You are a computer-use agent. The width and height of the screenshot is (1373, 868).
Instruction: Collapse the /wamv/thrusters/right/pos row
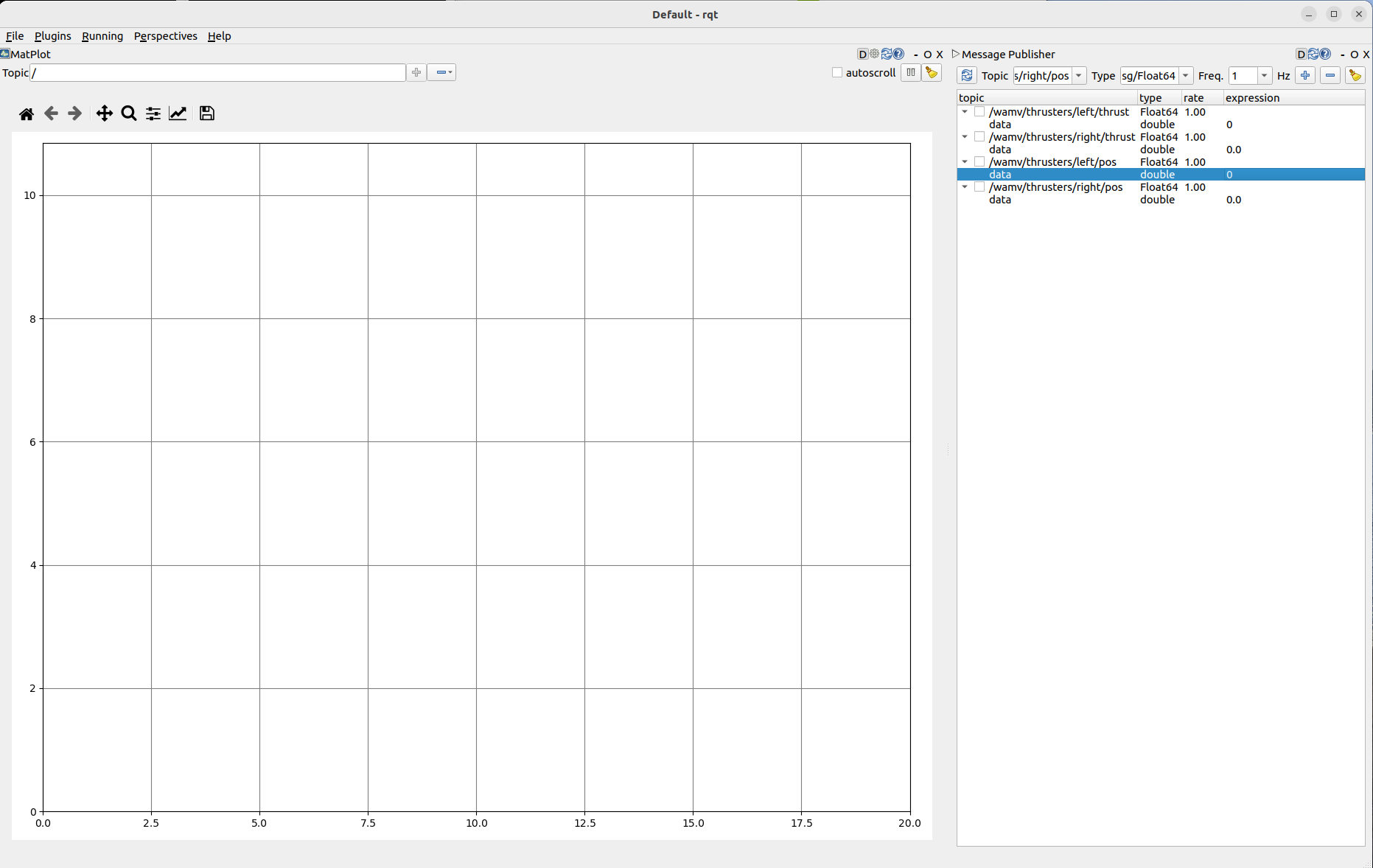point(965,187)
